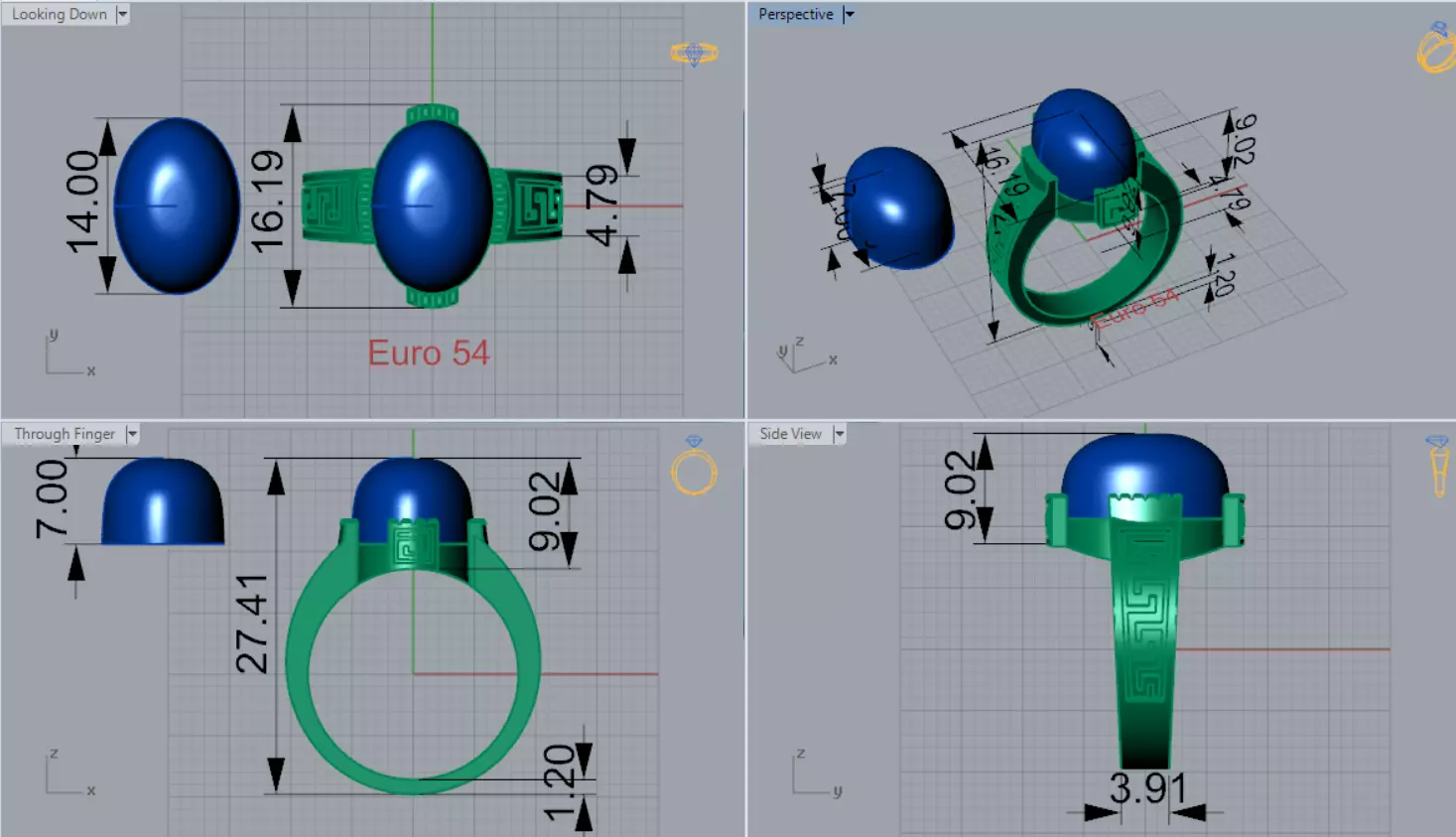Click the side-view ring icon in Side View viewport
1456x837 pixels.
1438,466
